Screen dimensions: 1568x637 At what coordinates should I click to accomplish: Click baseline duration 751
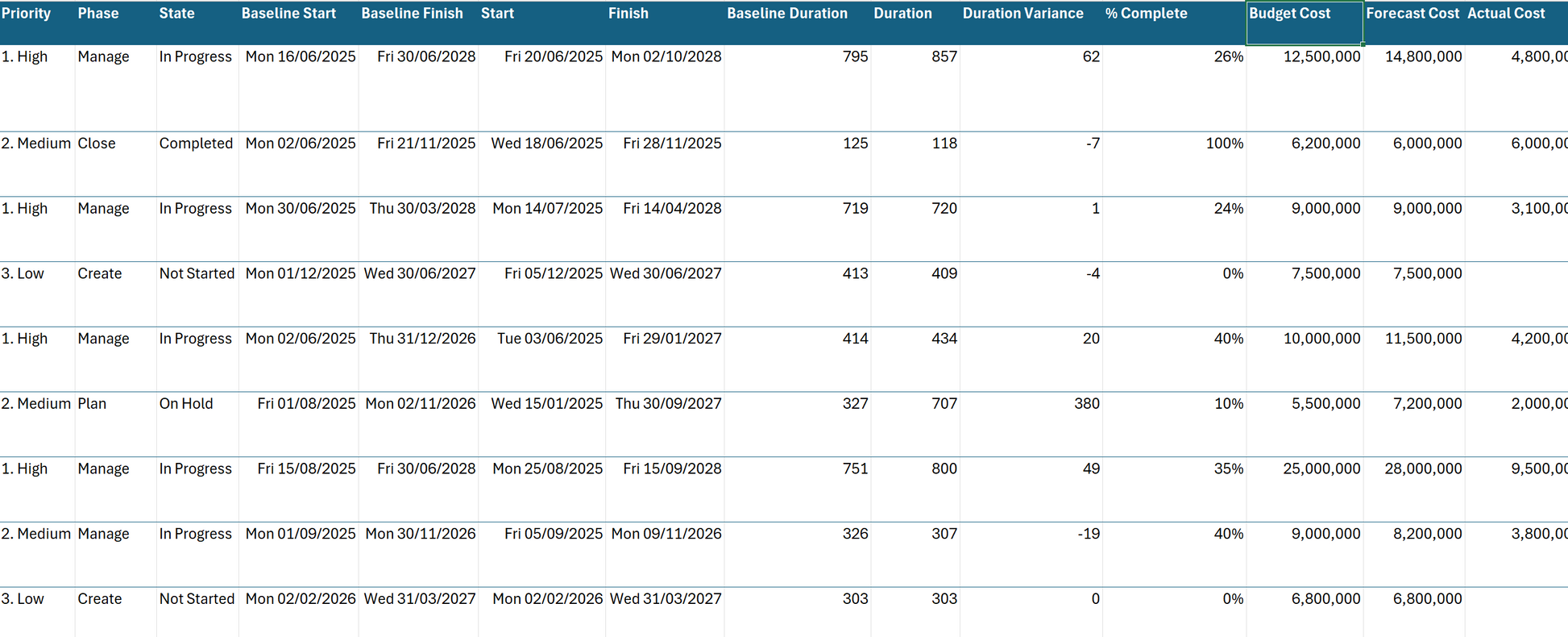[x=855, y=469]
